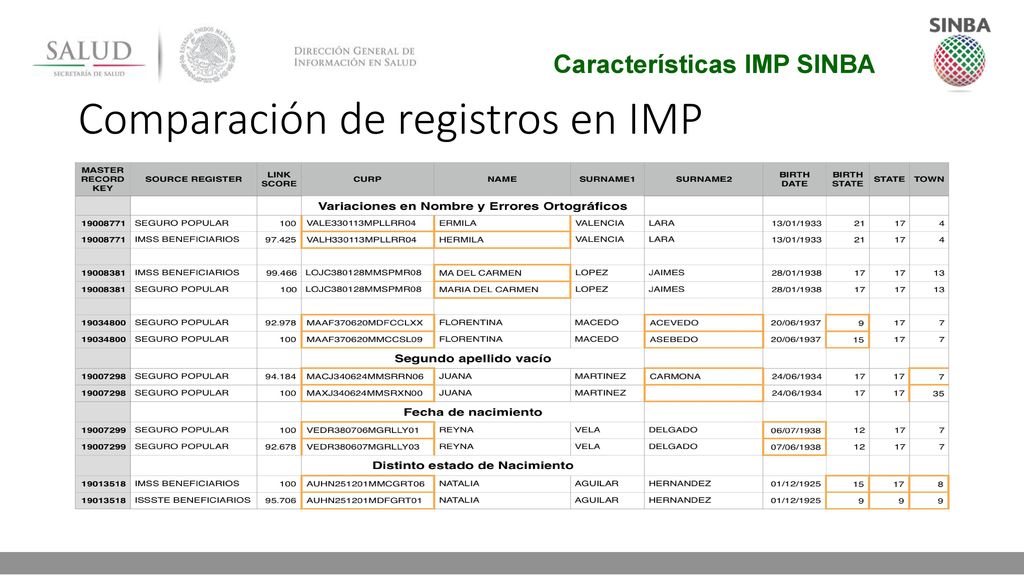Screen dimensions: 1024x576
Task: Click the green 'Características IMP SINBA' heading
Action: point(714,64)
